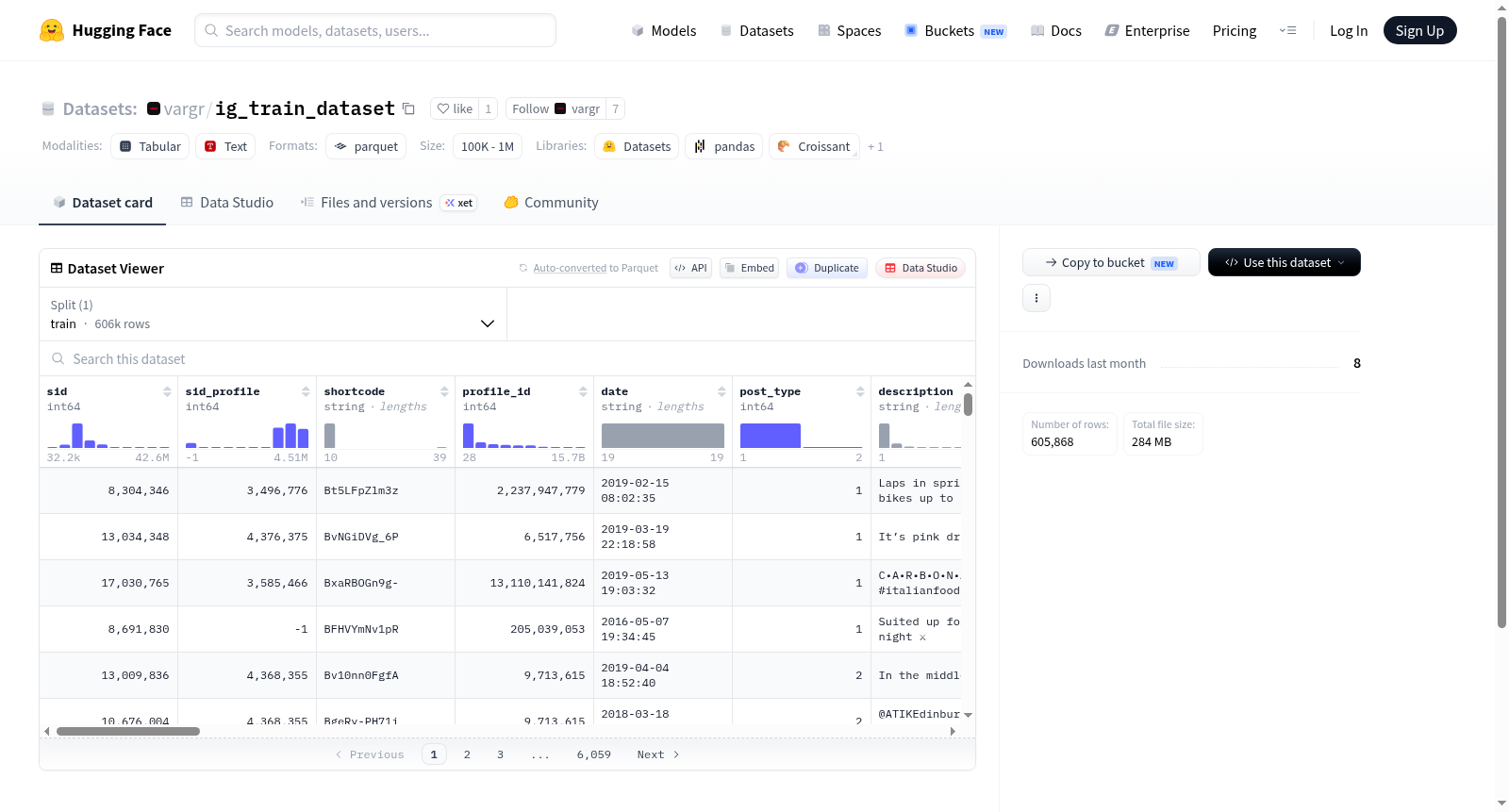
Task: Click the table scroll left arrow
Action: coord(47,731)
